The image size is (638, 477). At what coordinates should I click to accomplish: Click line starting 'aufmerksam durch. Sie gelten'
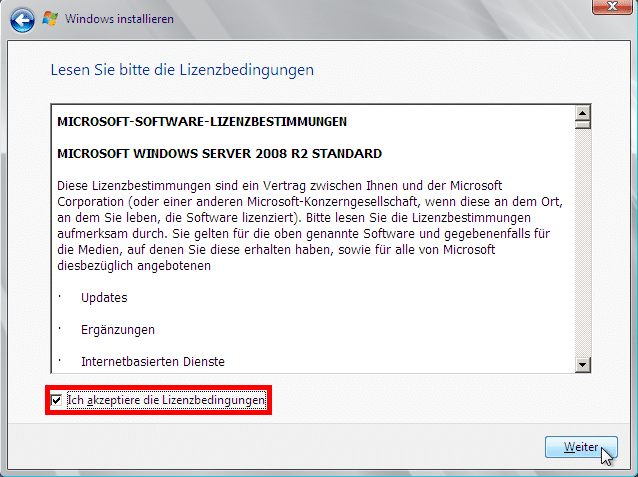(x=303, y=234)
